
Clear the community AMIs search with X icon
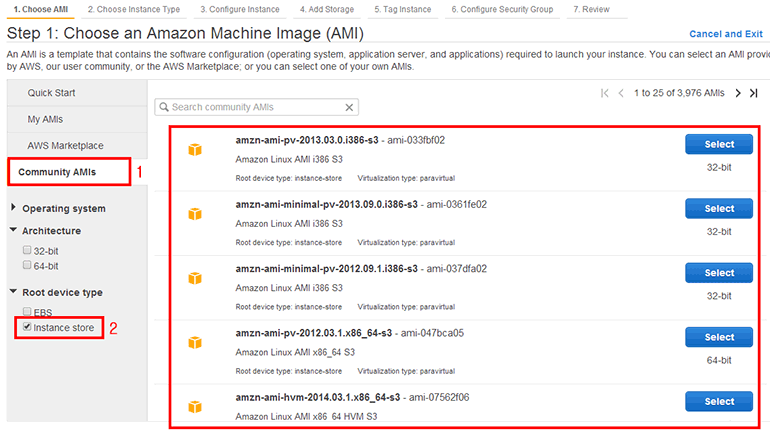coord(349,107)
